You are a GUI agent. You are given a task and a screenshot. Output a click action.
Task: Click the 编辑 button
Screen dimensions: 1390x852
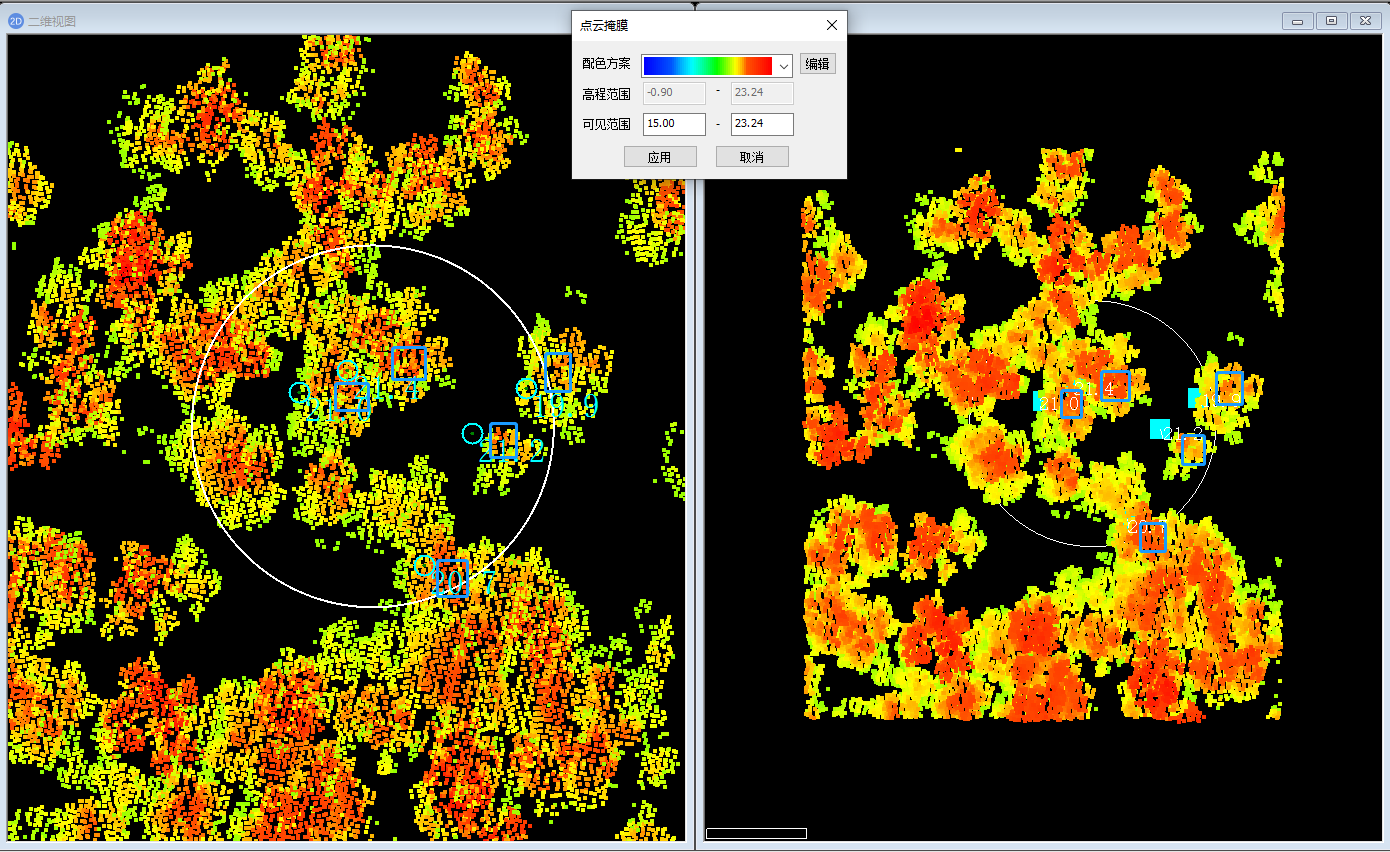pyautogui.click(x=818, y=64)
